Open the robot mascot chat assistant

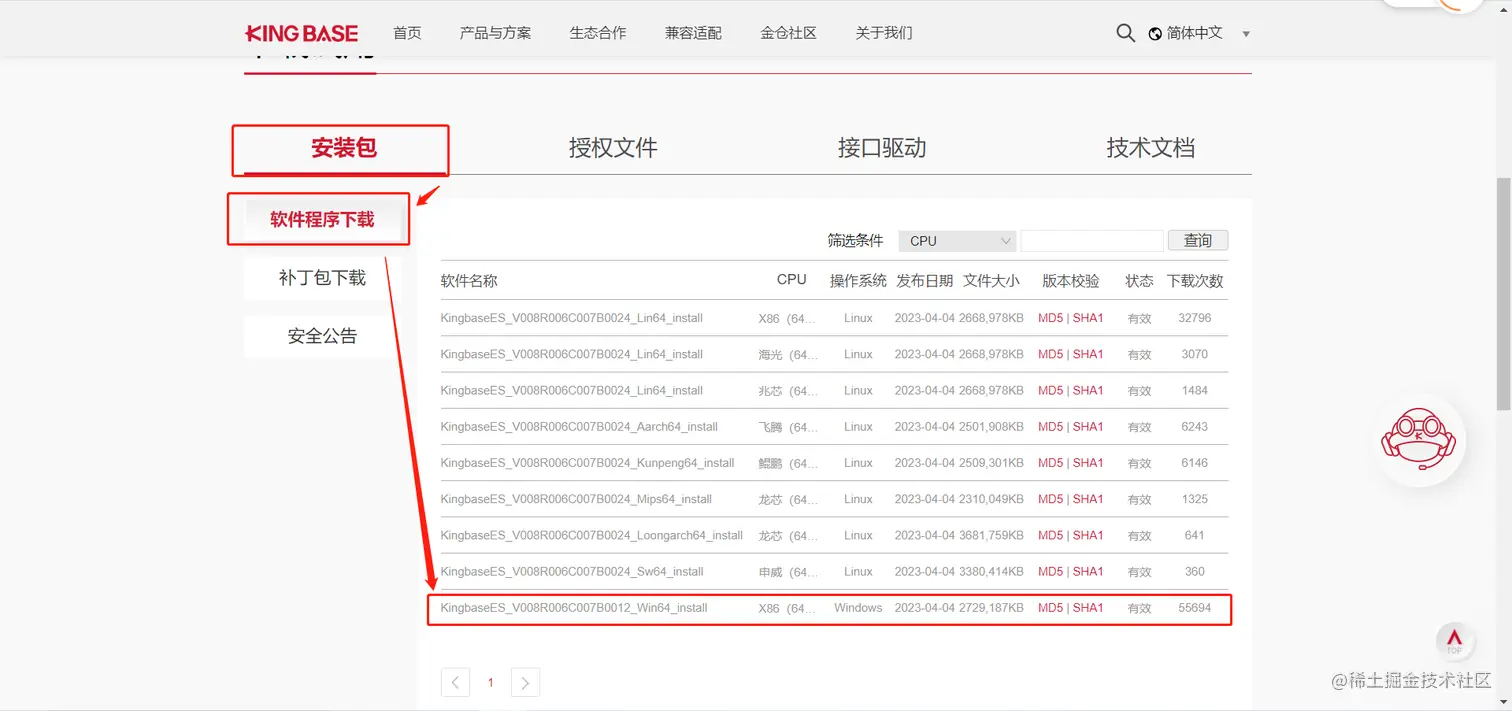click(x=1417, y=438)
